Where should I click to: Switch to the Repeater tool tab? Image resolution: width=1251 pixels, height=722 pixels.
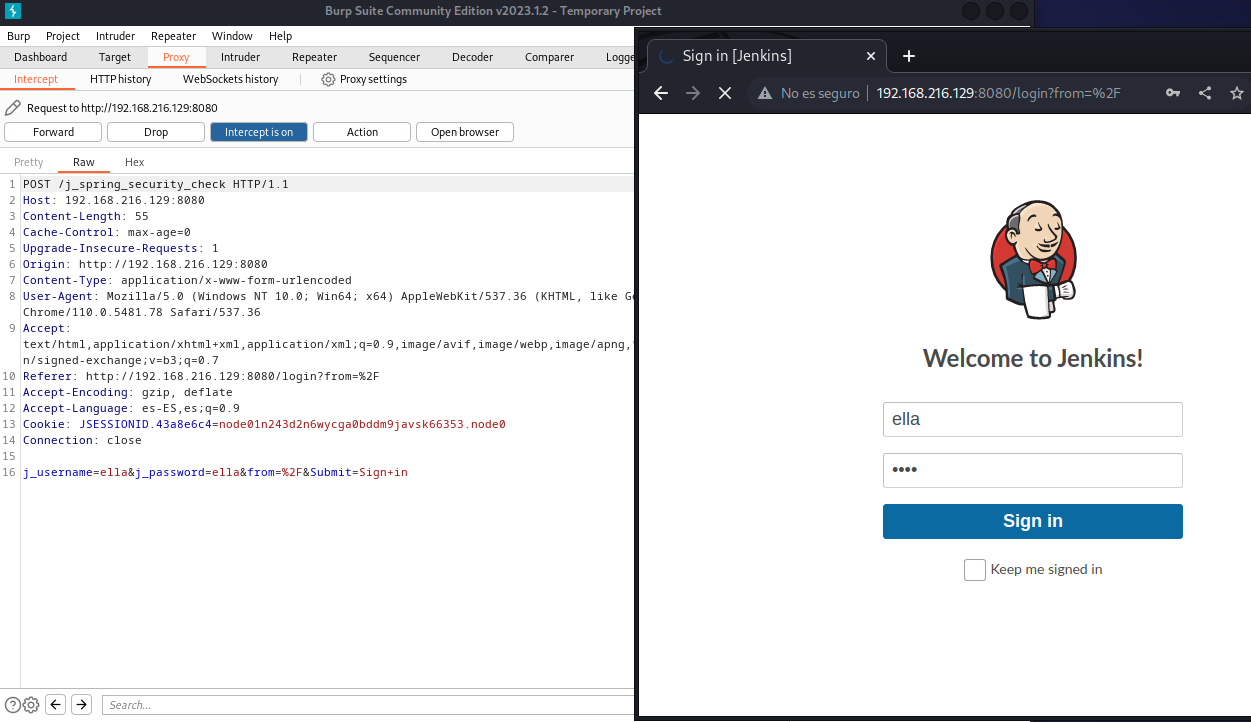pos(315,57)
